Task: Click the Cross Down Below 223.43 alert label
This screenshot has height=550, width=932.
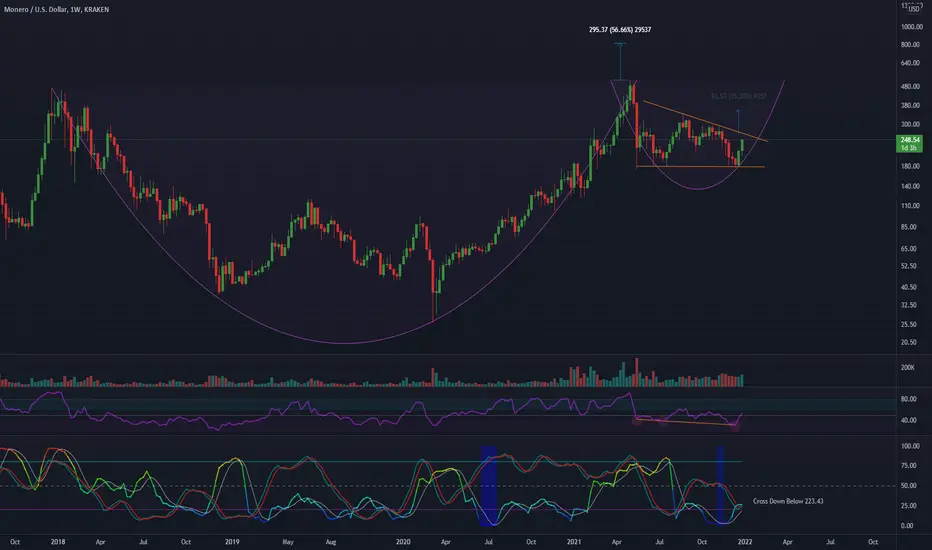Action: click(x=788, y=501)
